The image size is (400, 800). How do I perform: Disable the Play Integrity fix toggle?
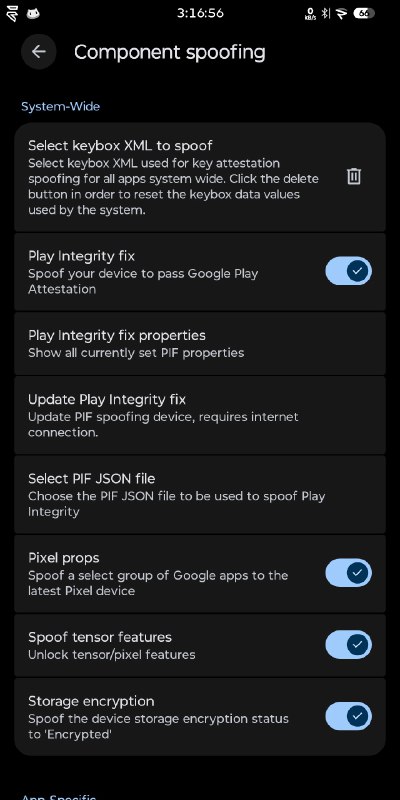coord(348,271)
